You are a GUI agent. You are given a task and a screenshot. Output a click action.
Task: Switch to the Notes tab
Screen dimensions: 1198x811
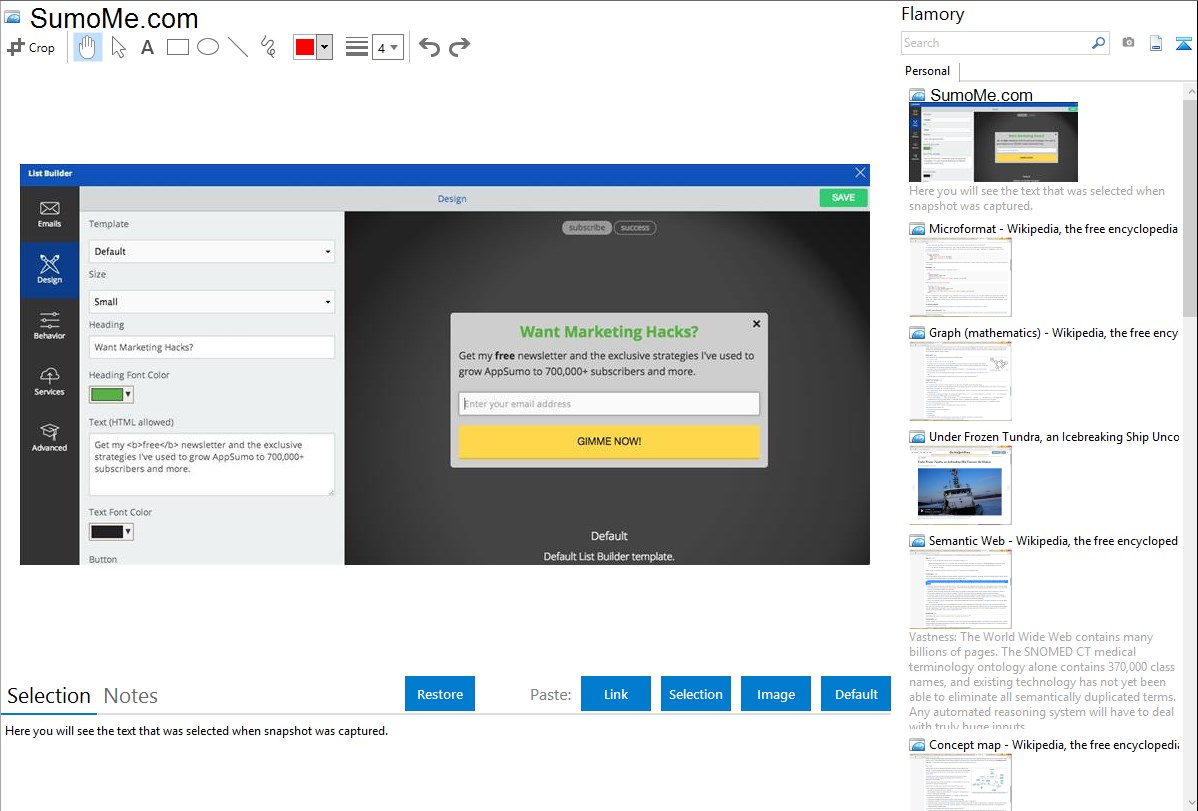(131, 696)
